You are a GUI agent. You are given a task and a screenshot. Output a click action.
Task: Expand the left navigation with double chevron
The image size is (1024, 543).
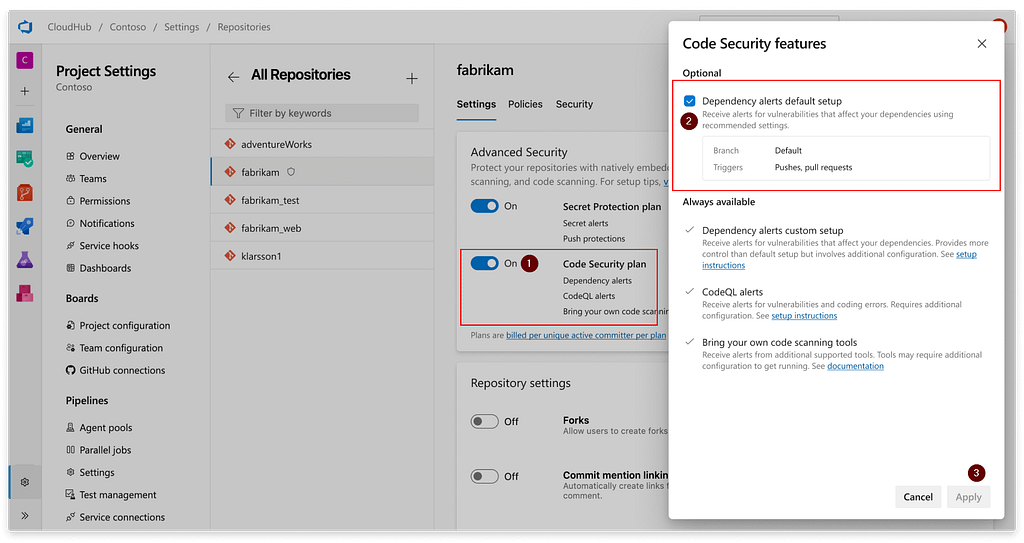pyautogui.click(x=25, y=516)
